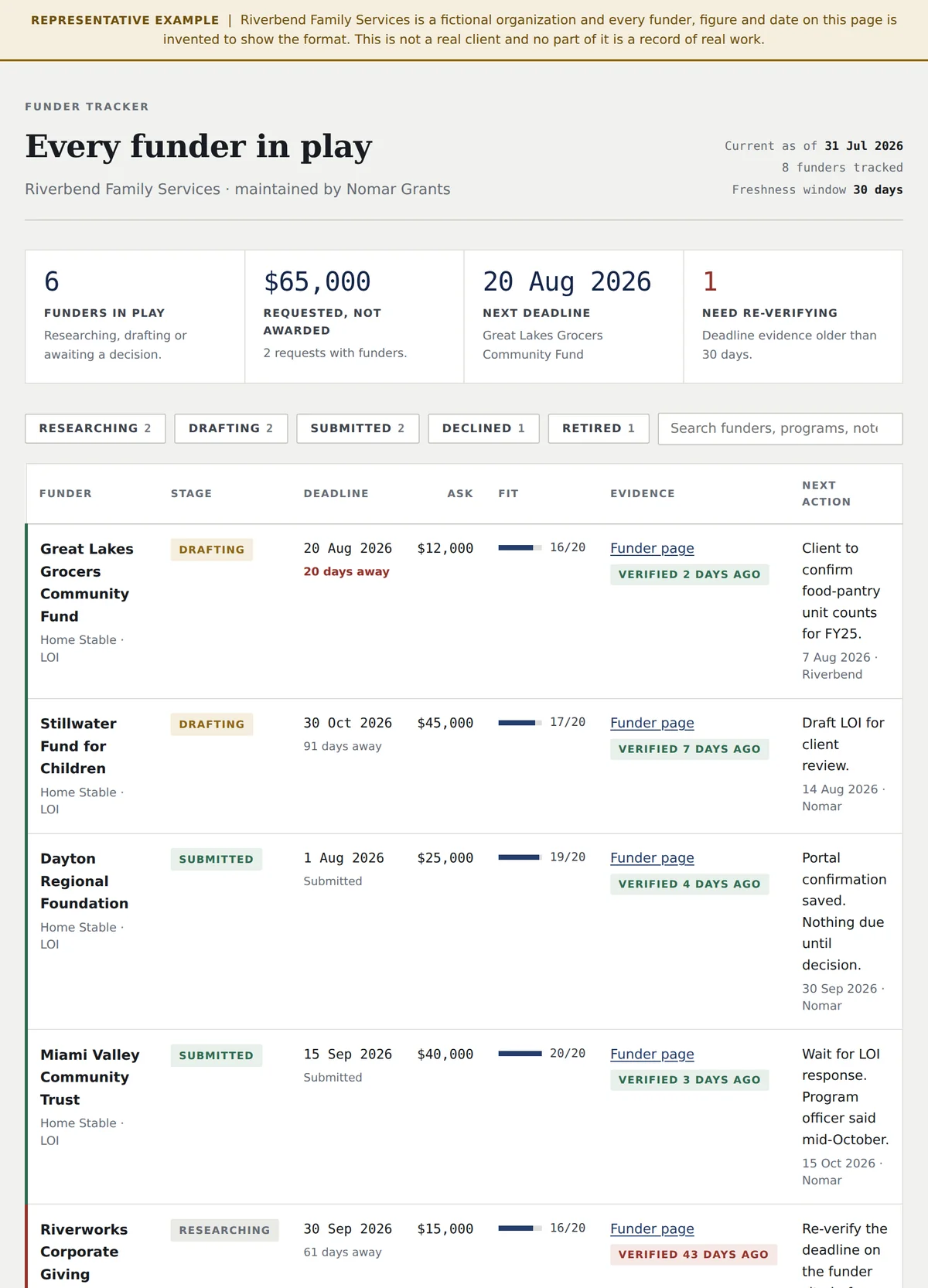Open Funder page link for Riverworks Corporate Giving
Image resolution: width=928 pixels, height=1288 pixels.
(652, 1229)
